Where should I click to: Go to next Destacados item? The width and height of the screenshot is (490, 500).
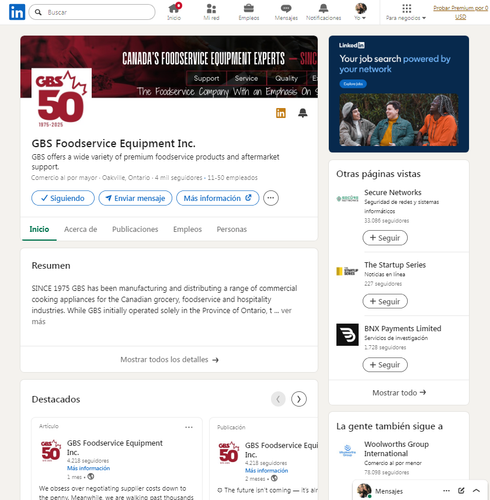[299, 399]
